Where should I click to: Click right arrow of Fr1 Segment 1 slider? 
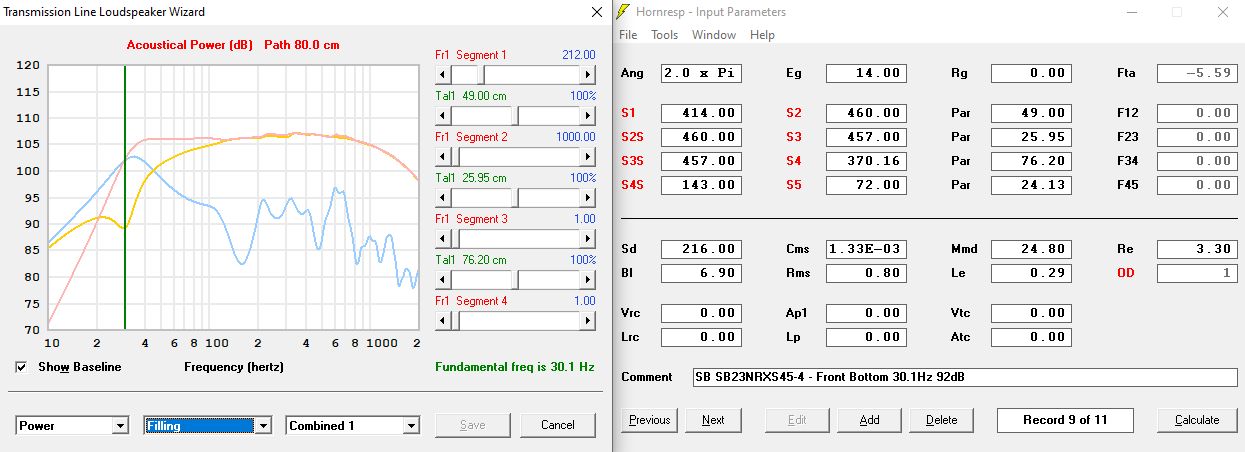(588, 74)
